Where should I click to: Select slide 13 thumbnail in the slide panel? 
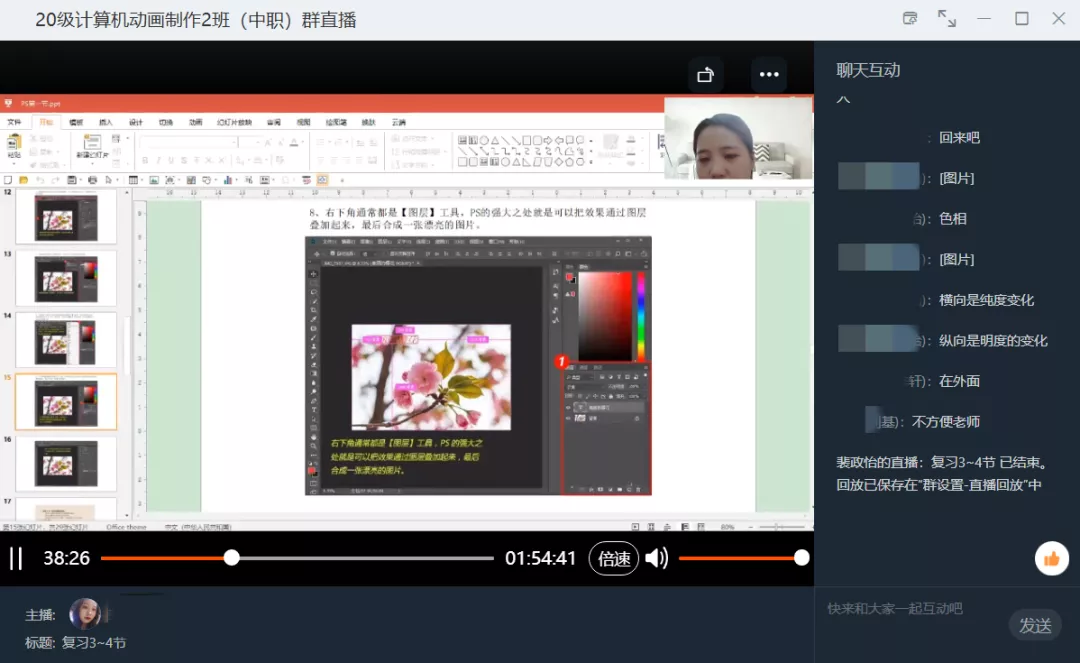65,278
